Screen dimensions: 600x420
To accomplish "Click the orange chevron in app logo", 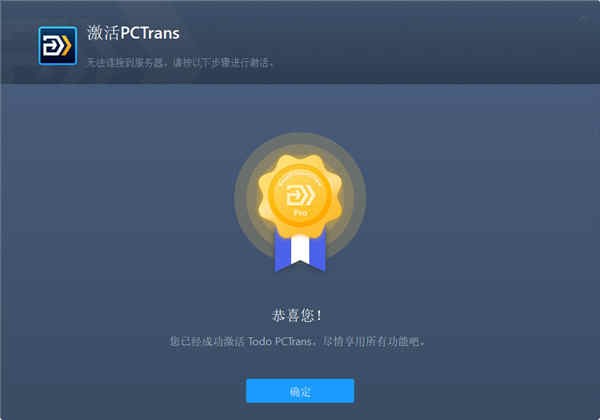I will 67,46.
